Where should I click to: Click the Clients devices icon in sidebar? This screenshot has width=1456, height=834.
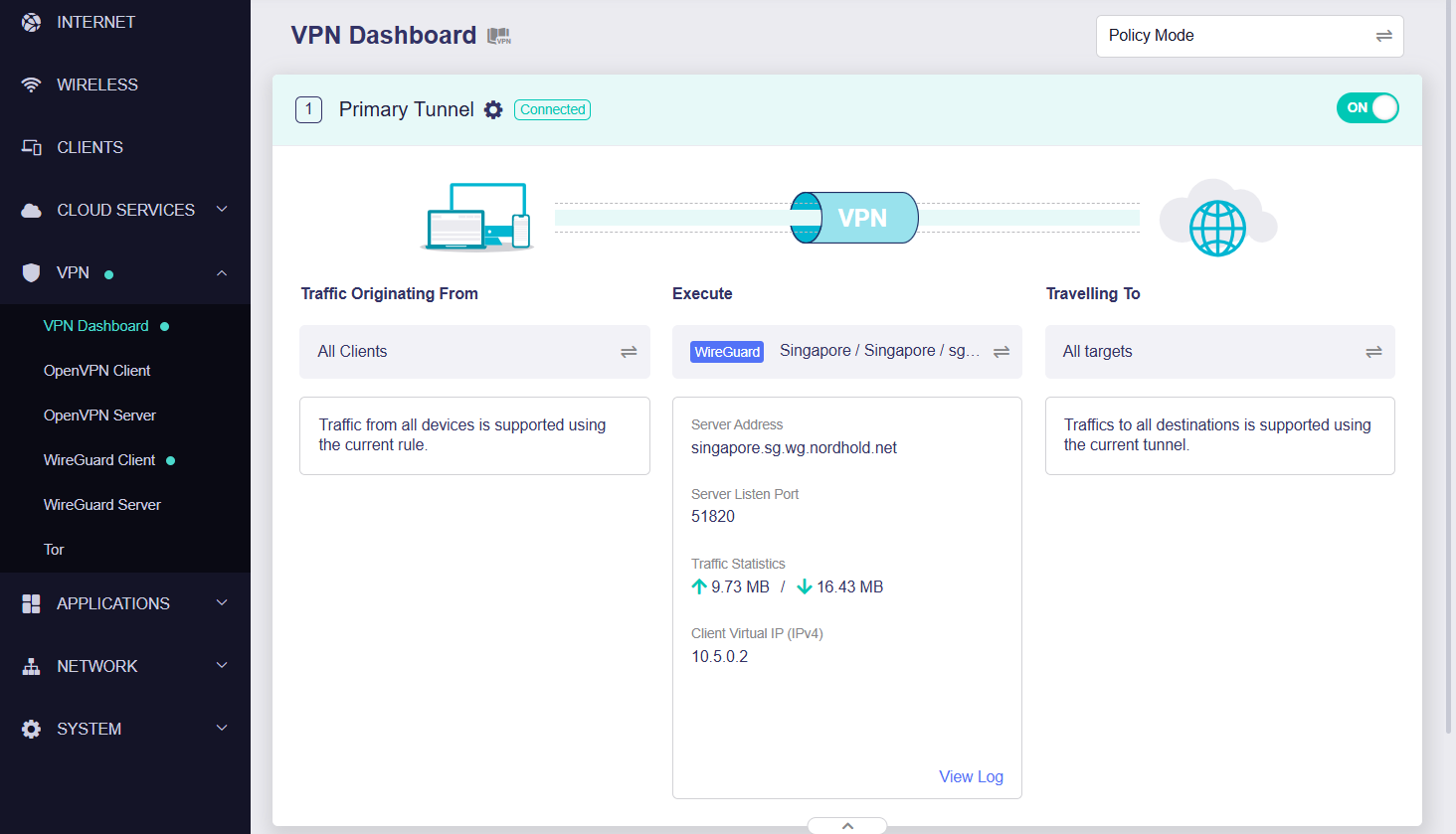pyautogui.click(x=32, y=147)
